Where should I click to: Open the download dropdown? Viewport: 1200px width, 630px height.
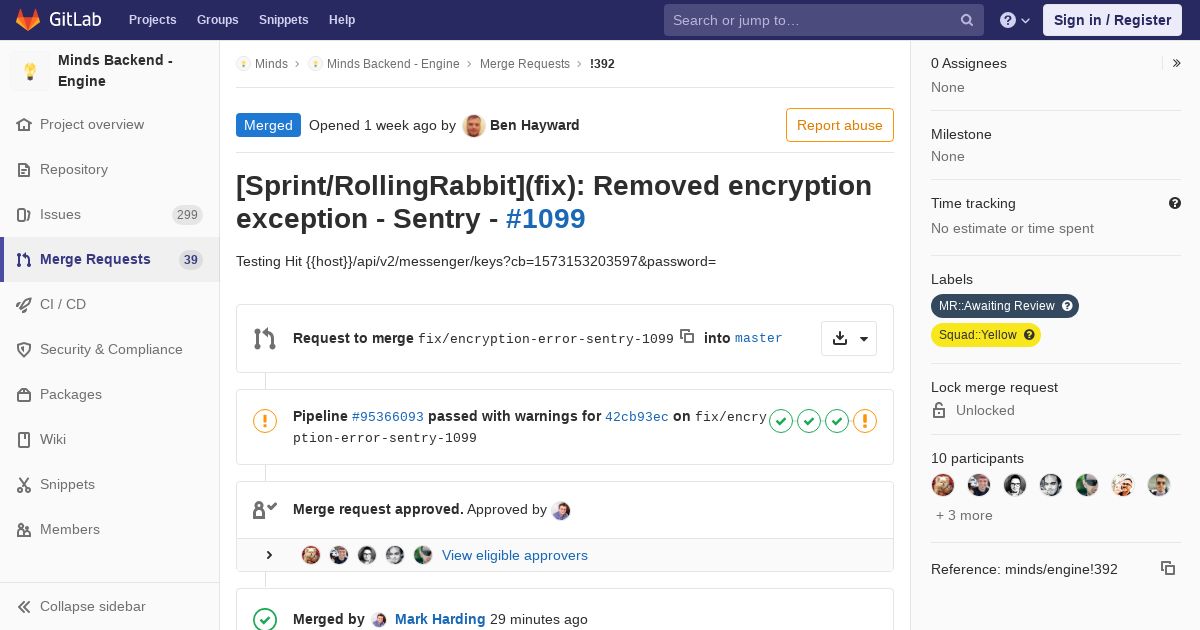tap(849, 338)
